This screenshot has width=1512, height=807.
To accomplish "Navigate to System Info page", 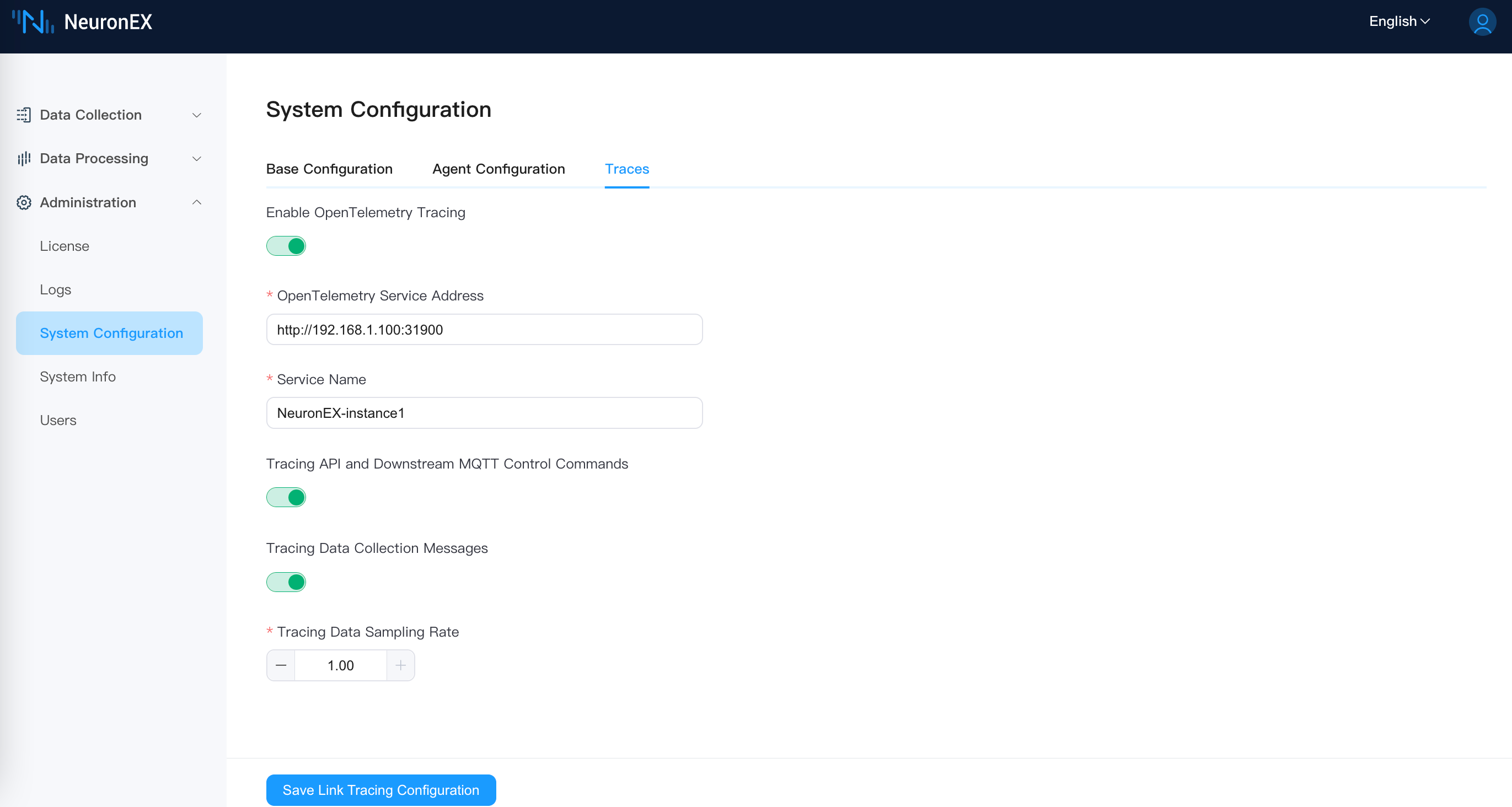I will (x=77, y=376).
